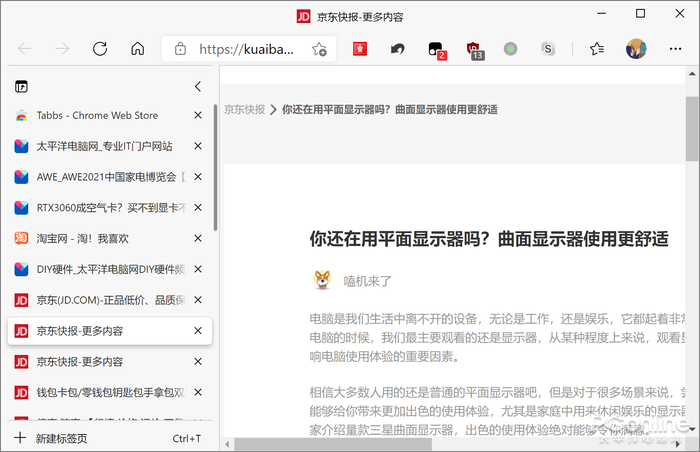Open the user profile avatar
This screenshot has width=700, height=452.
click(x=636, y=49)
